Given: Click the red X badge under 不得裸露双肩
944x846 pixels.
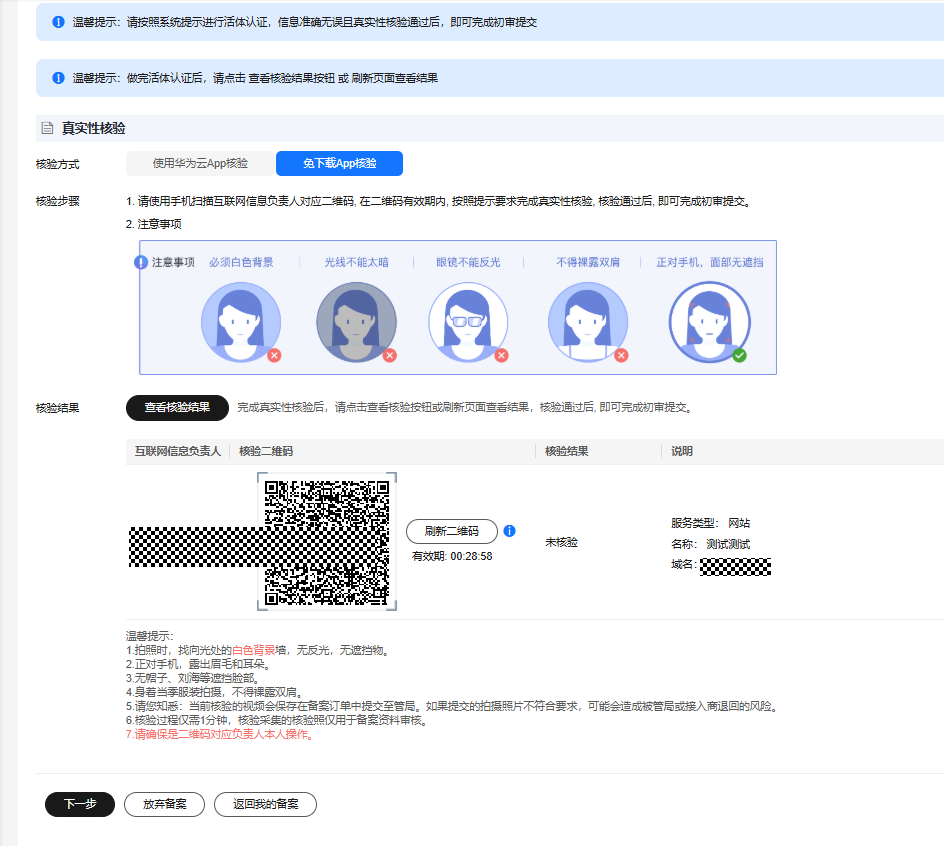Looking at the screenshot, I should pyautogui.click(x=622, y=355).
